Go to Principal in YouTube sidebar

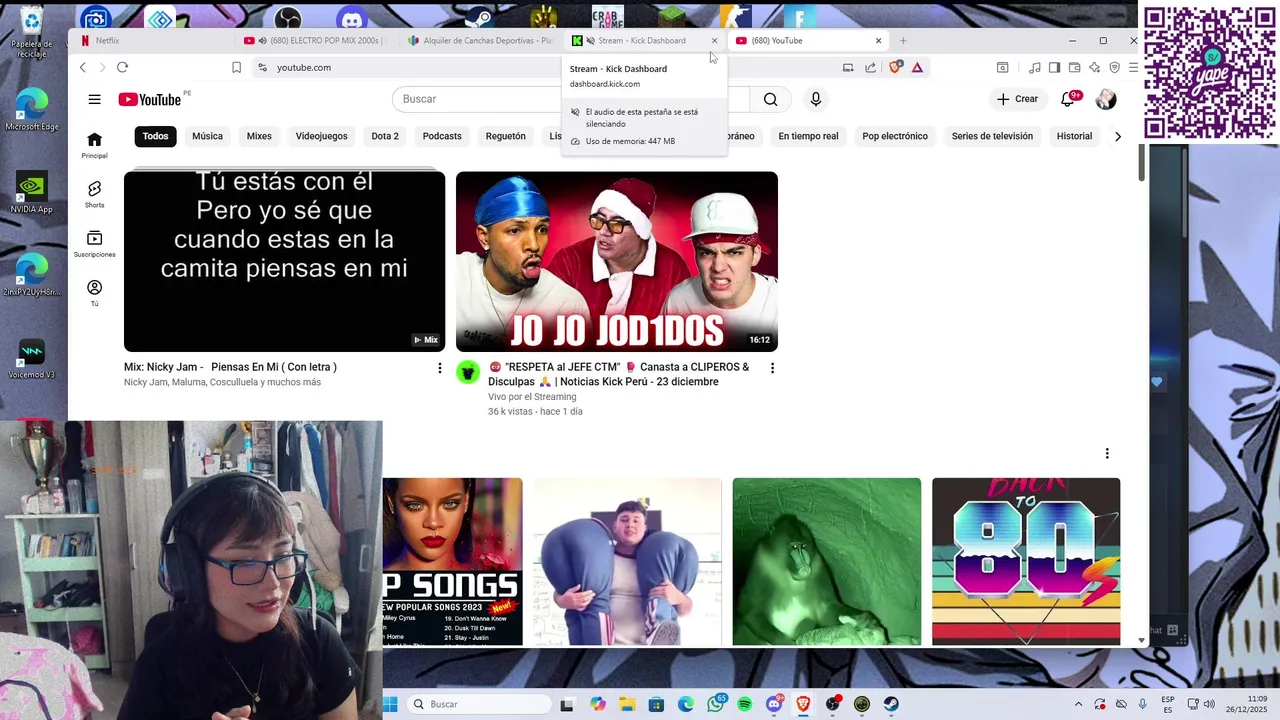[94, 145]
